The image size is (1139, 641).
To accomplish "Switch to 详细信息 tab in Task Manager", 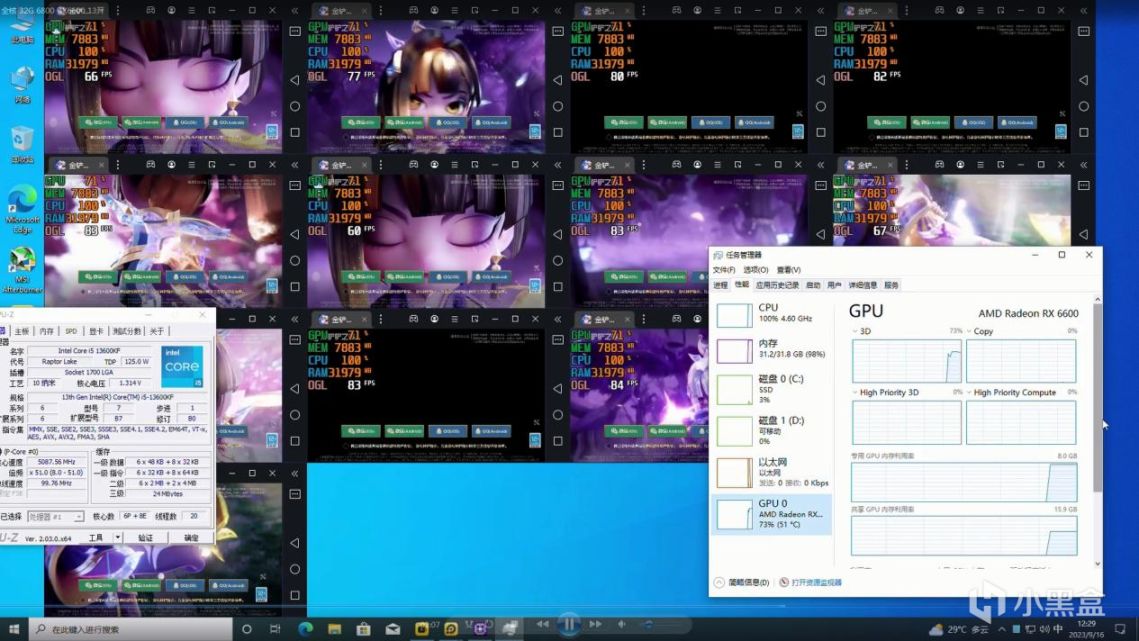I will coord(863,285).
